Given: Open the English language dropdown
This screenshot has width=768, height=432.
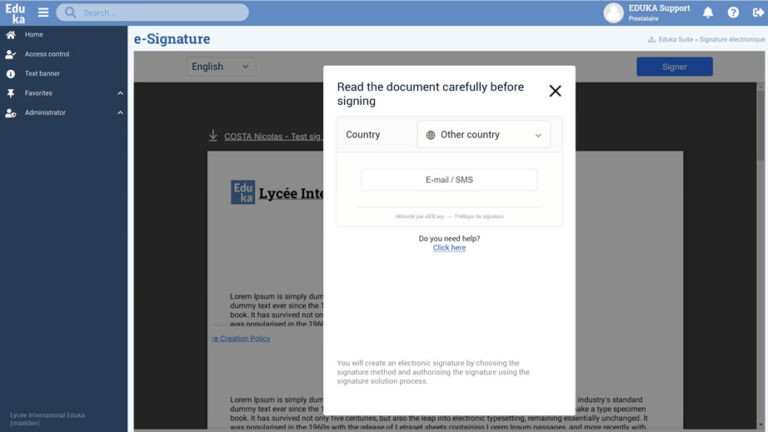Looking at the screenshot, I should tap(220, 67).
